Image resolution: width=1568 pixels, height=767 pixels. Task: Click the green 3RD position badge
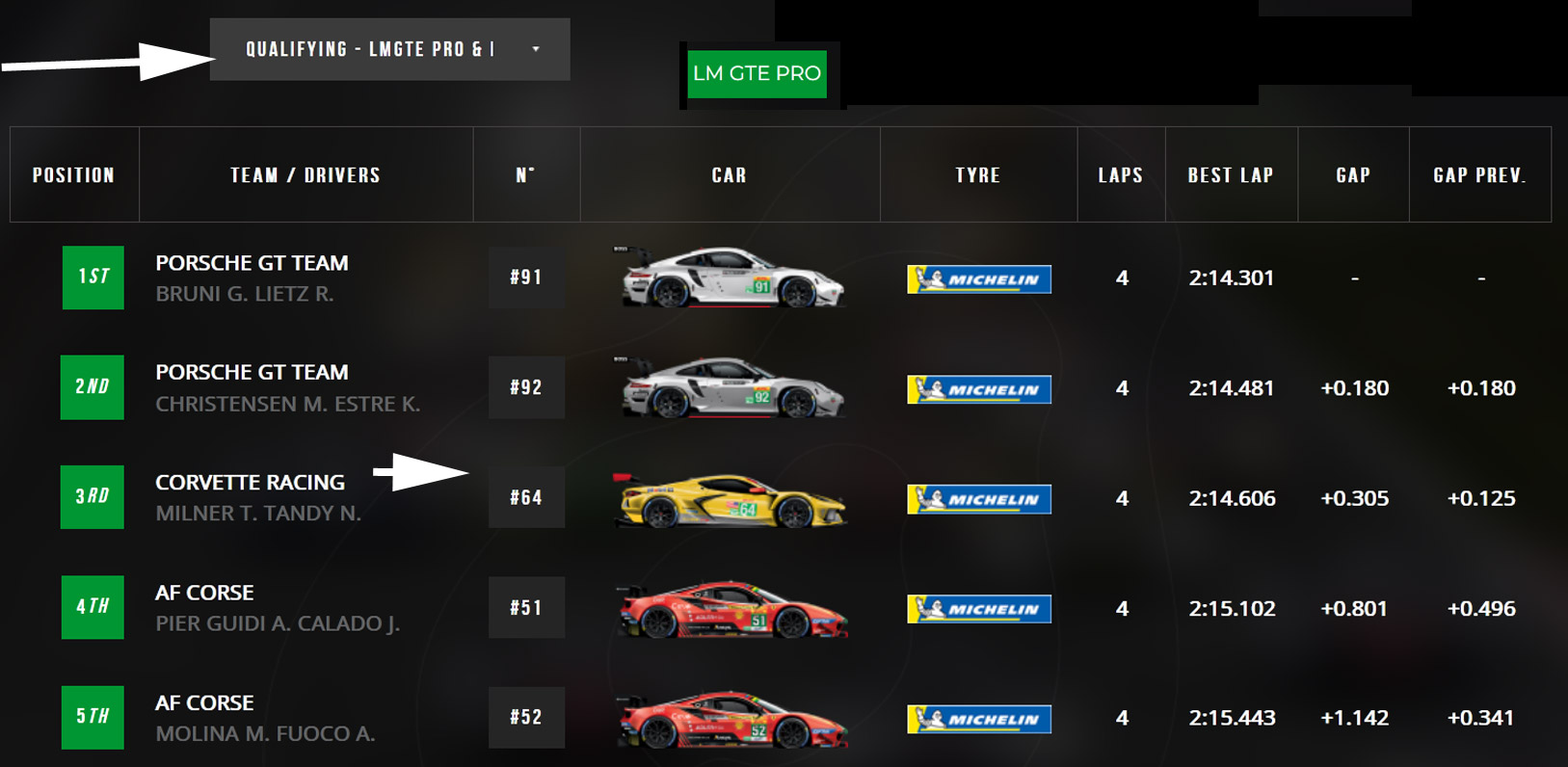(93, 497)
